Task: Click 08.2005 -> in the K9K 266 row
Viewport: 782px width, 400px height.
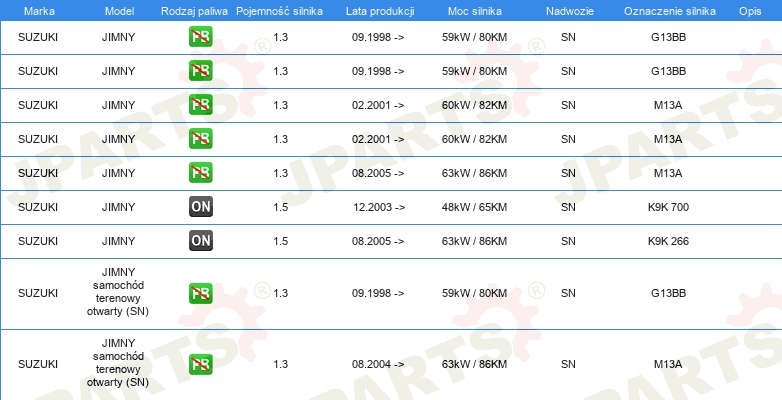Action: point(378,241)
